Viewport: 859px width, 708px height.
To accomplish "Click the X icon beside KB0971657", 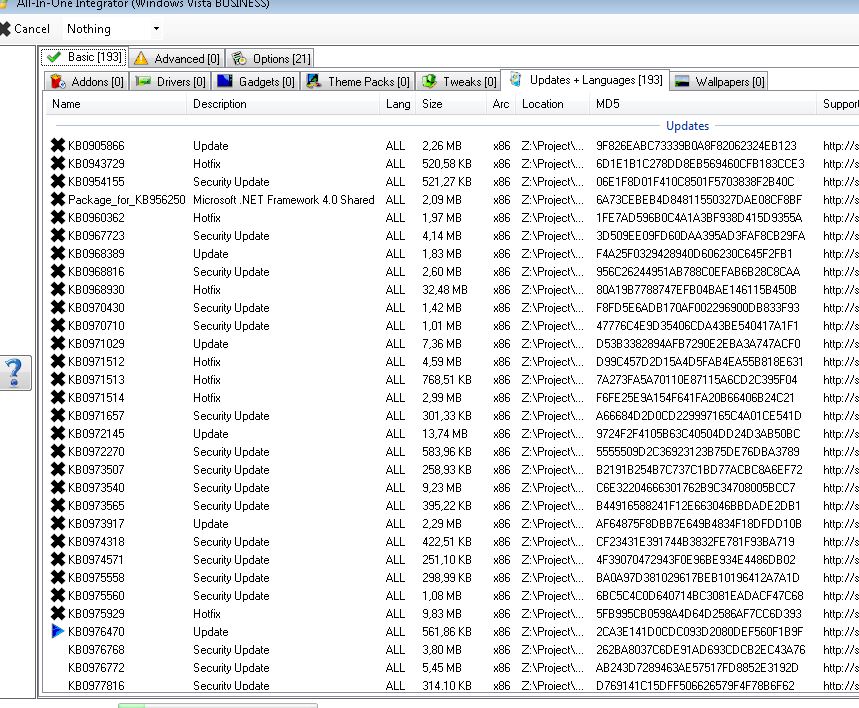I will (x=58, y=415).
